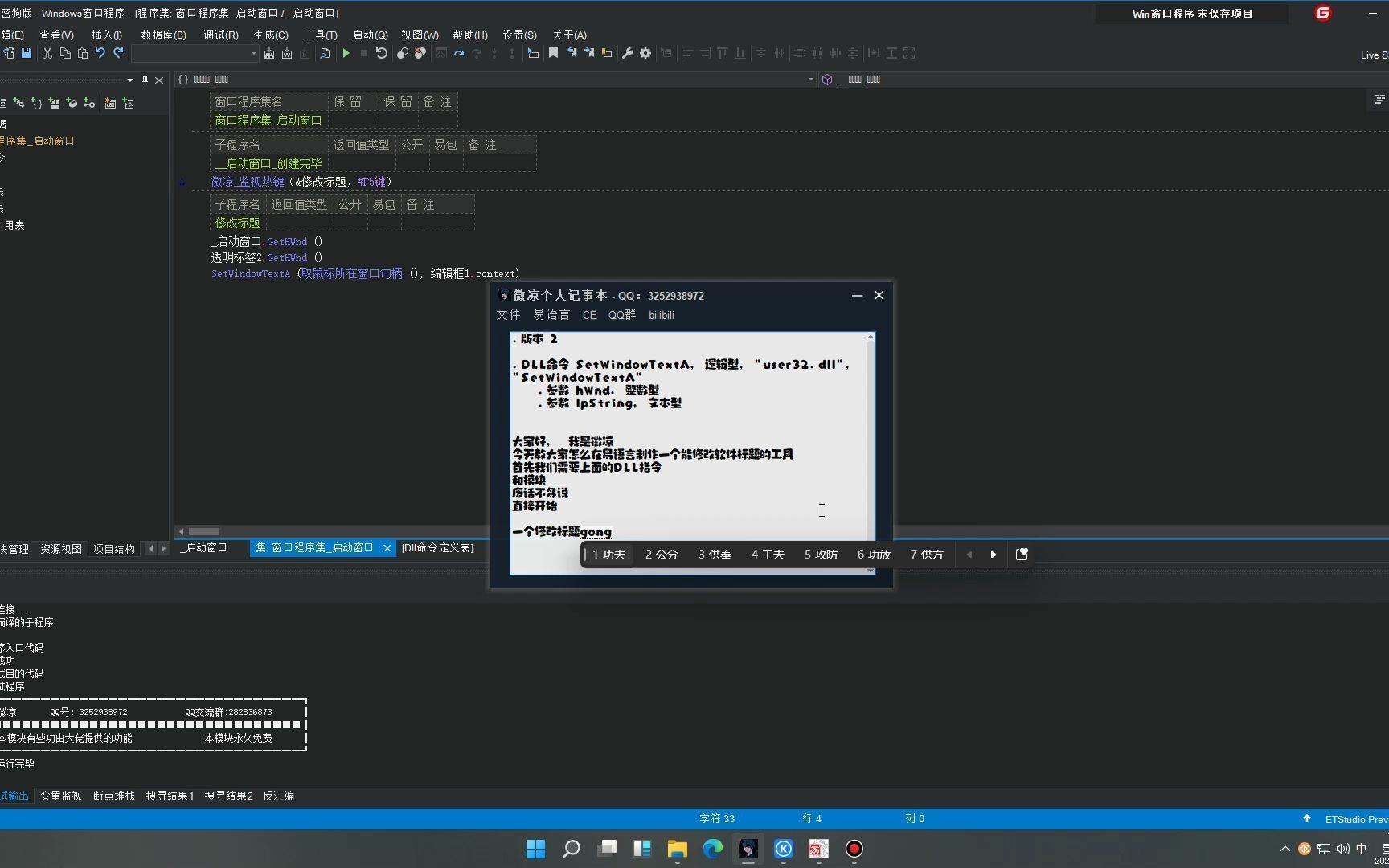Click the find-in-file magnifier icon
The image size is (1389, 868).
click(x=325, y=53)
